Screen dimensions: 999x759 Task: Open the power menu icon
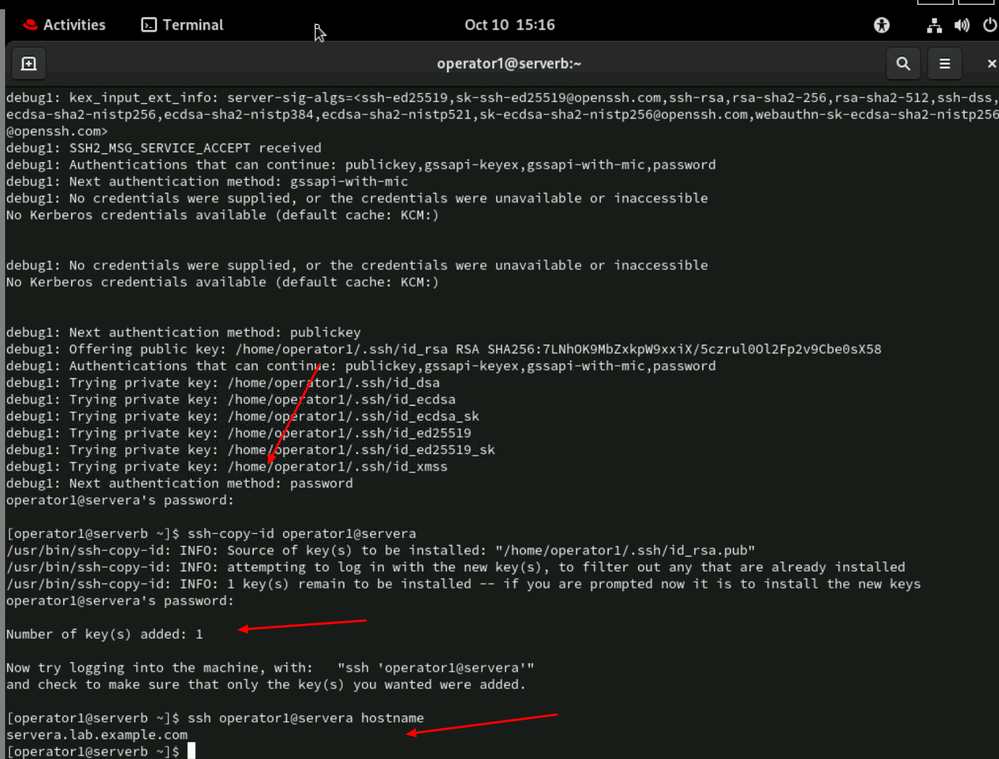point(989,25)
